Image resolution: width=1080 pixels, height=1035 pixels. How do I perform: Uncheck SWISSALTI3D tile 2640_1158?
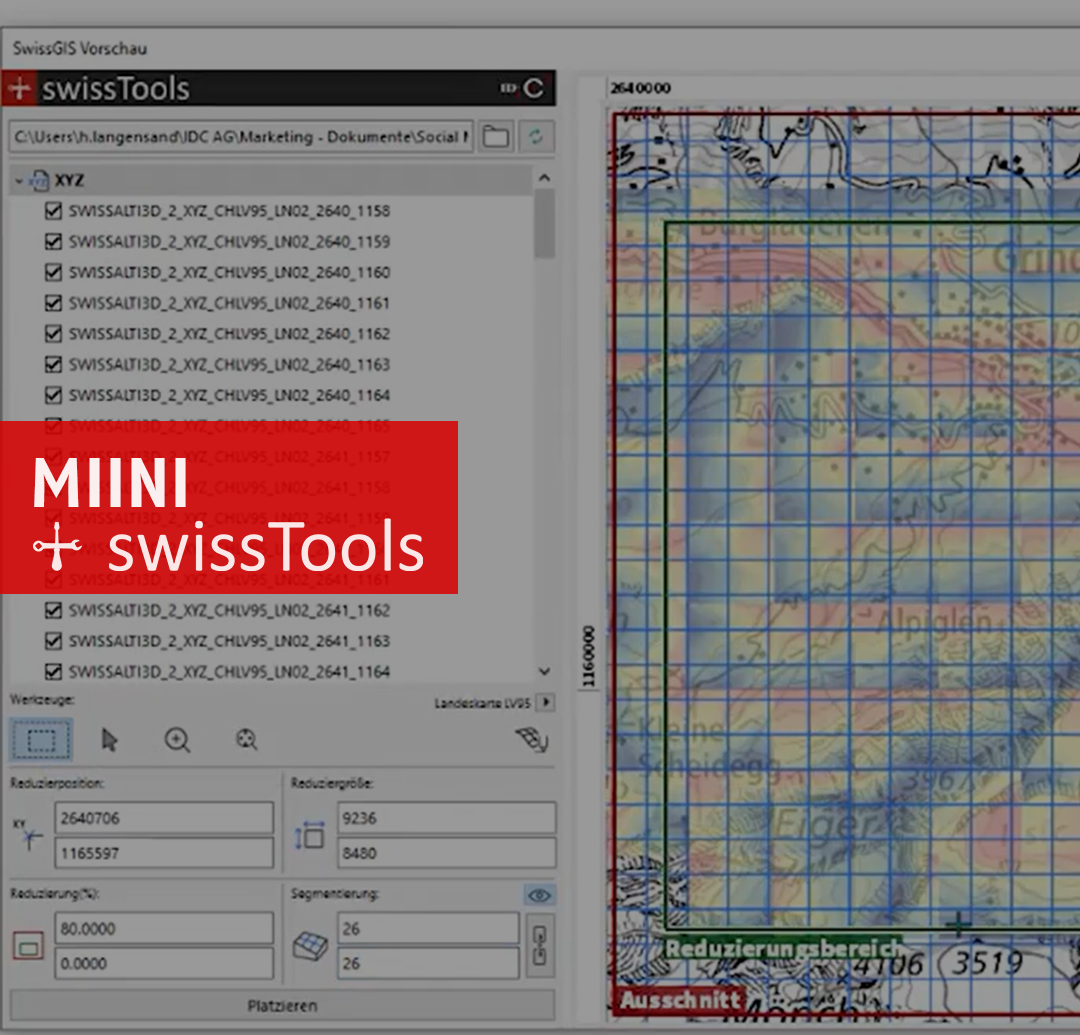pos(53,211)
